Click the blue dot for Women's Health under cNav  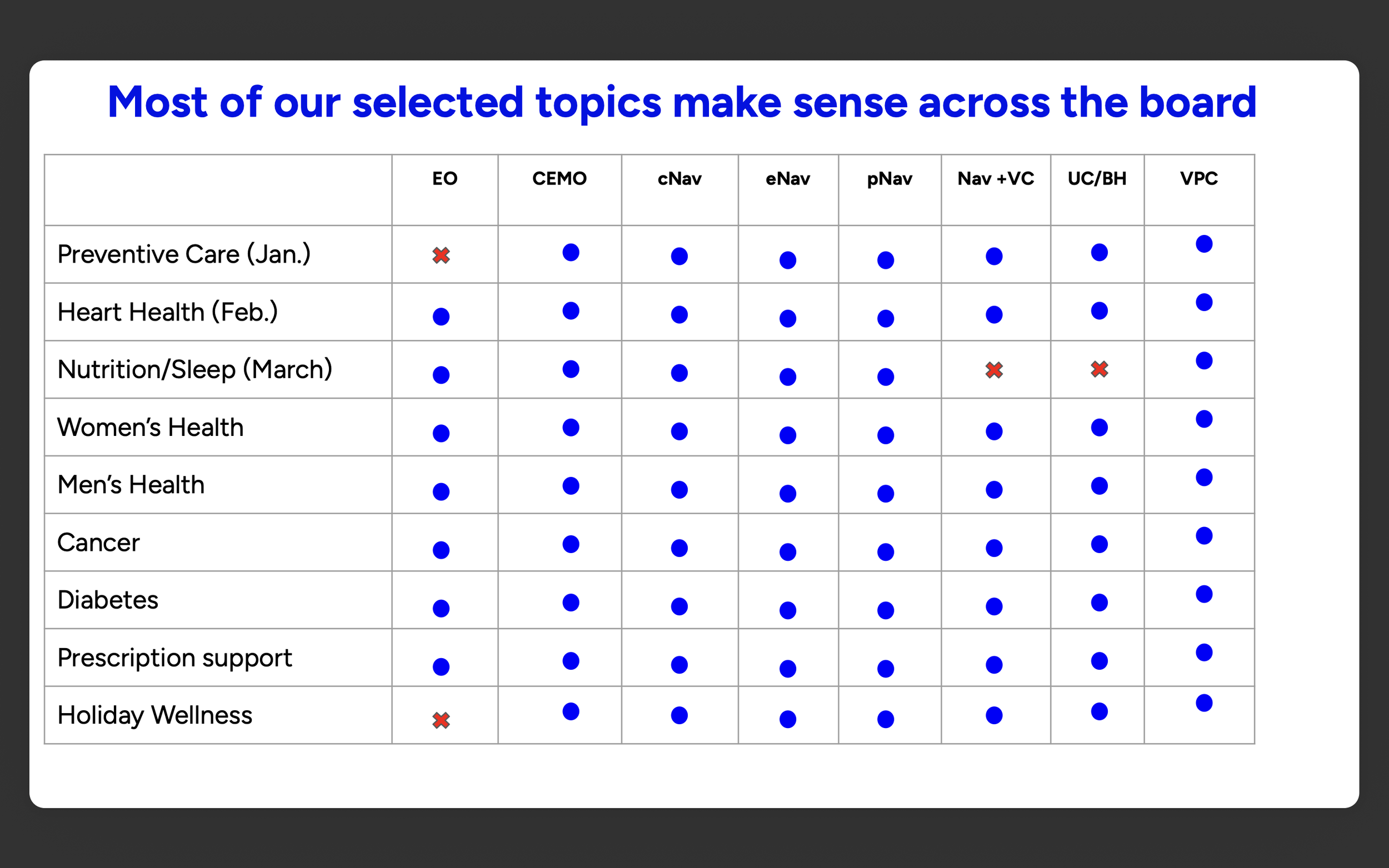pyautogui.click(x=679, y=432)
